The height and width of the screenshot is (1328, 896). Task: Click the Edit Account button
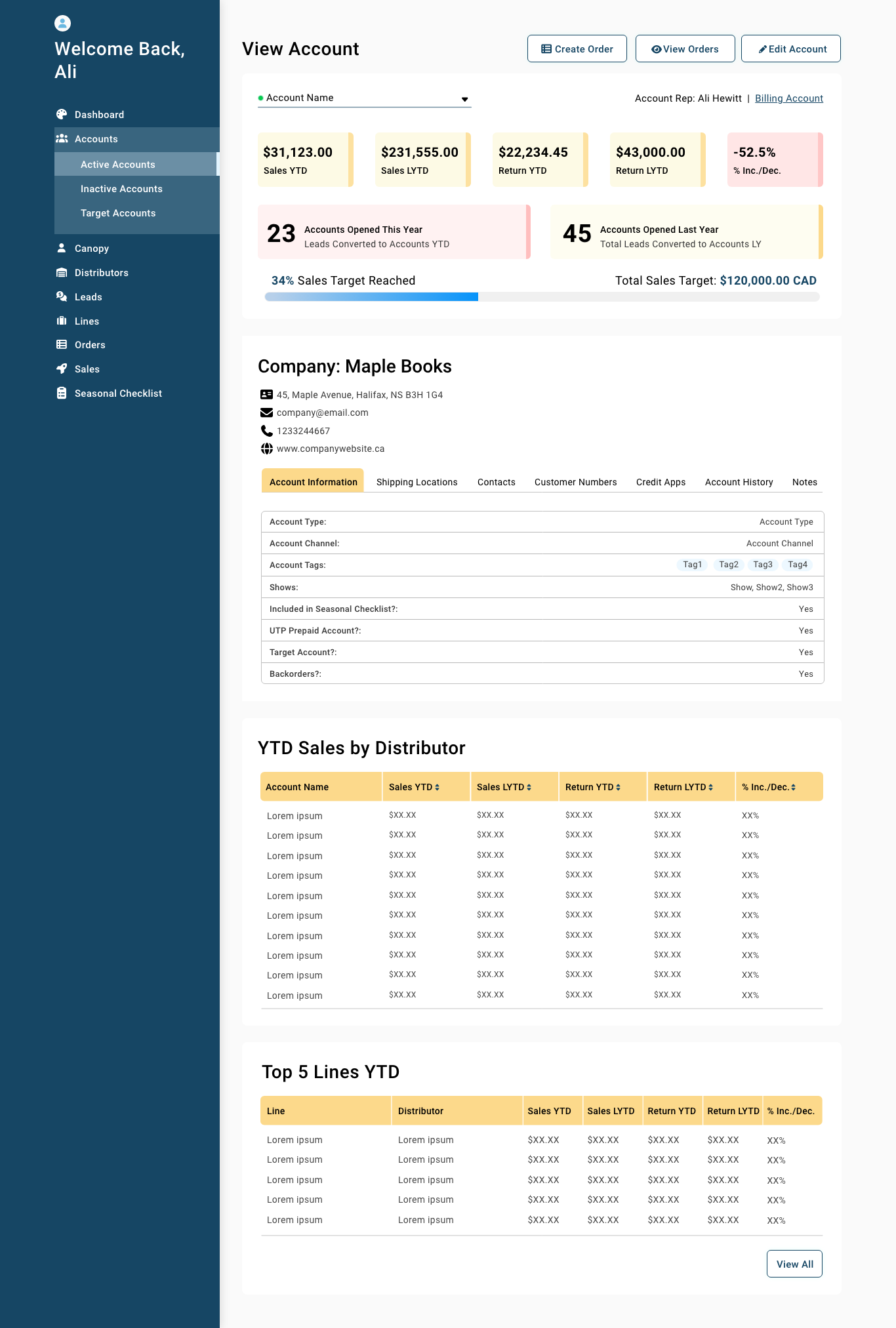click(x=791, y=49)
